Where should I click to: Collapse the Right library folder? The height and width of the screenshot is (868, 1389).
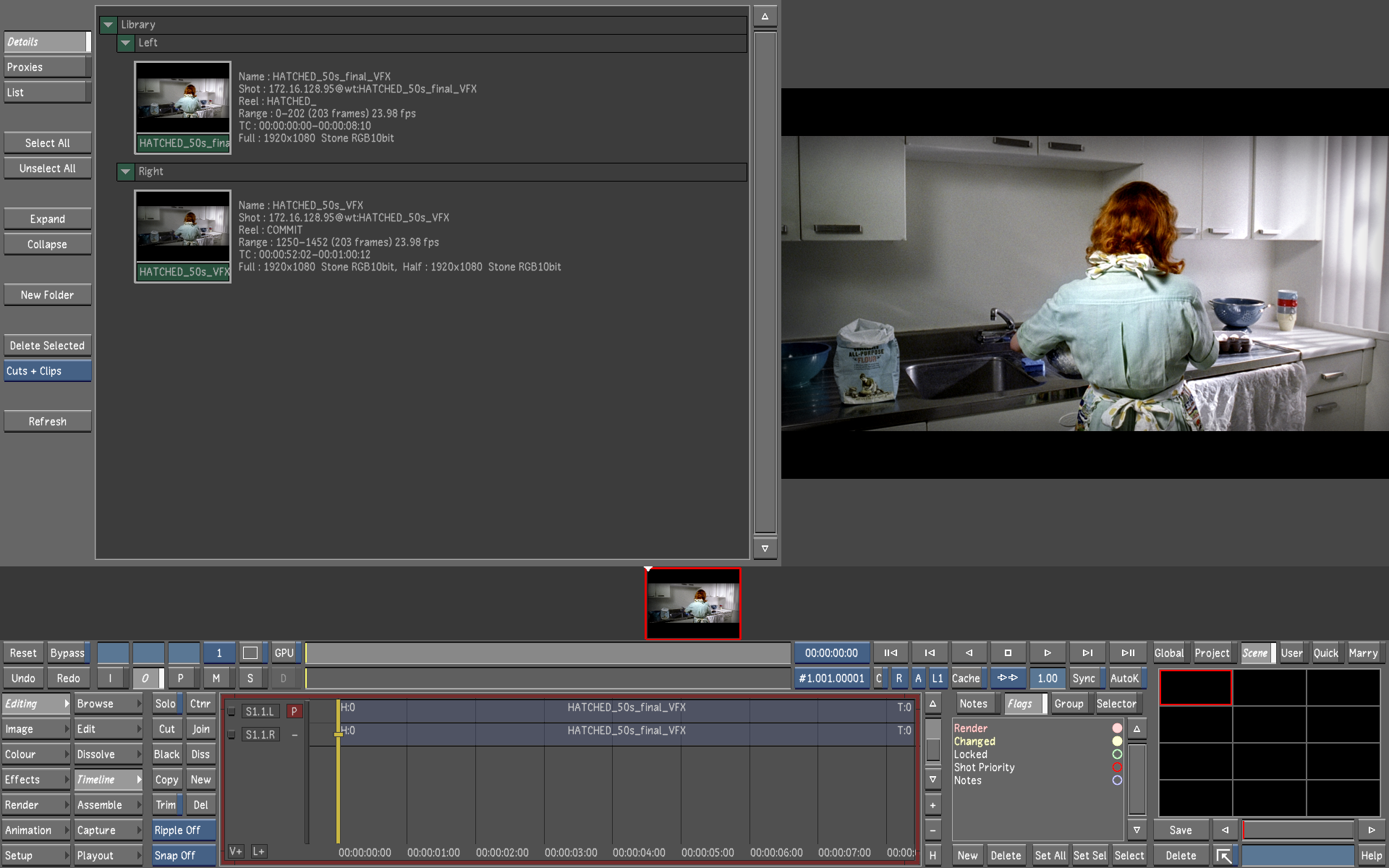pyautogui.click(x=126, y=171)
